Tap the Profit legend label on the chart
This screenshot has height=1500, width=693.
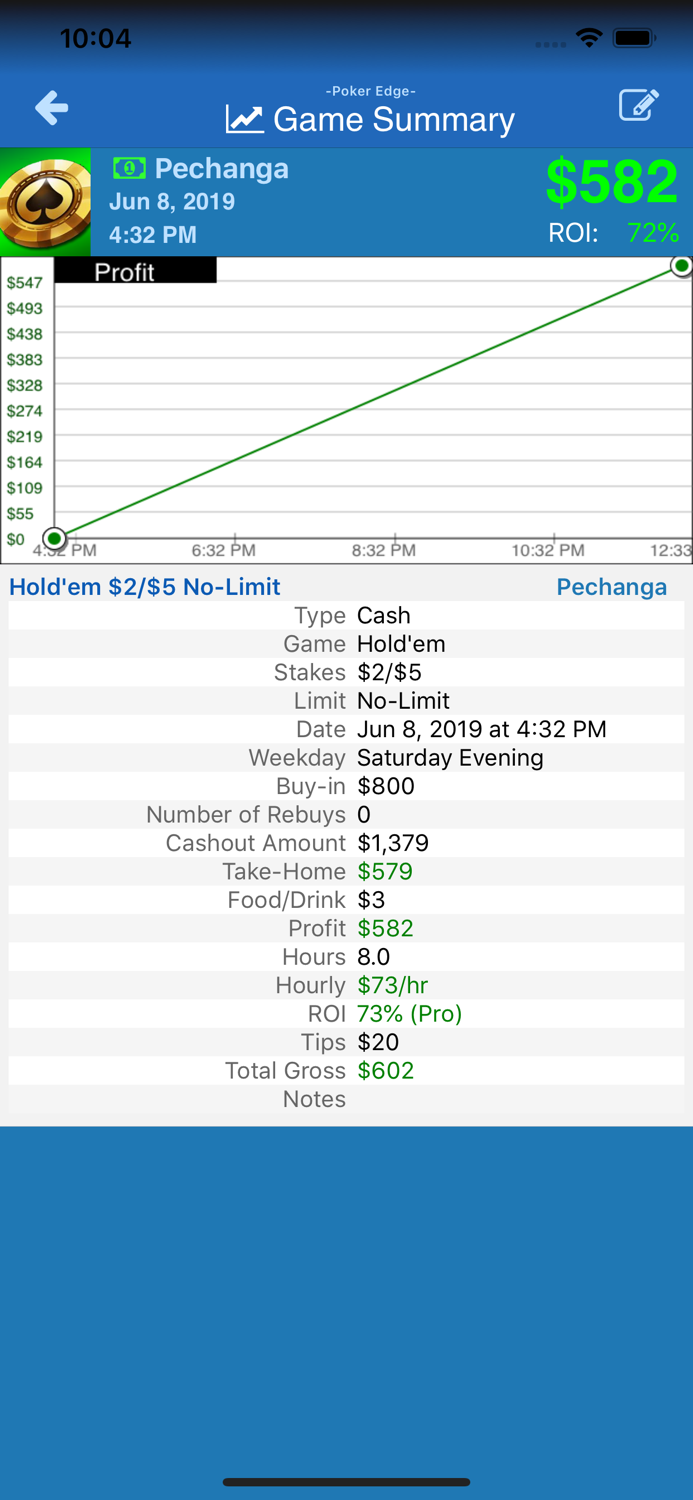(125, 271)
